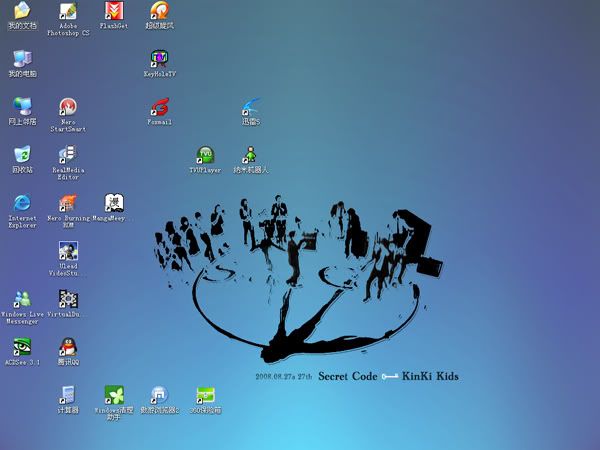Click the RealMedia Editor icon
The width and height of the screenshot is (600, 450).
(68, 155)
